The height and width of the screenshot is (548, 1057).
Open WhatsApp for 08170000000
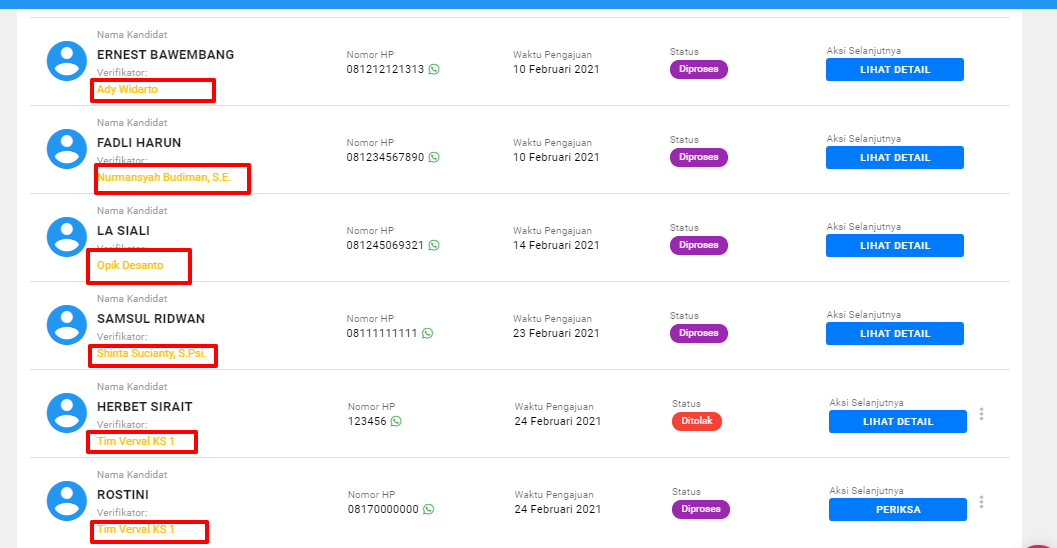click(429, 510)
